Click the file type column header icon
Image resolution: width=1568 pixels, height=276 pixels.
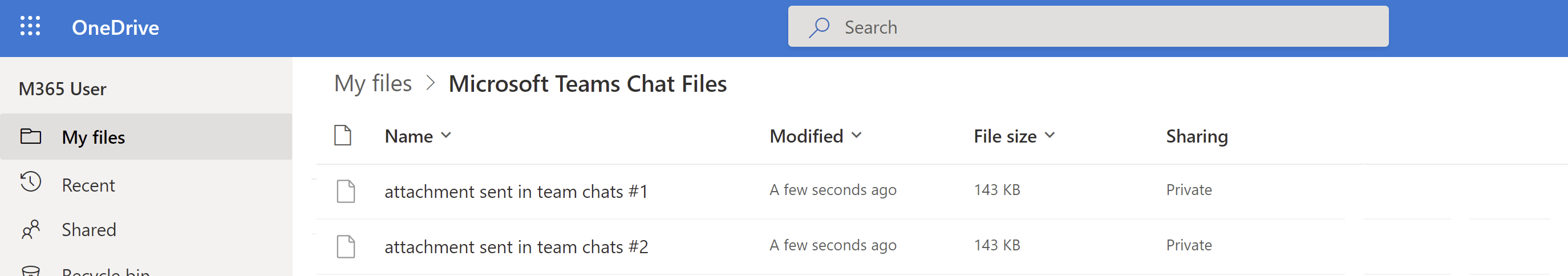coord(343,135)
